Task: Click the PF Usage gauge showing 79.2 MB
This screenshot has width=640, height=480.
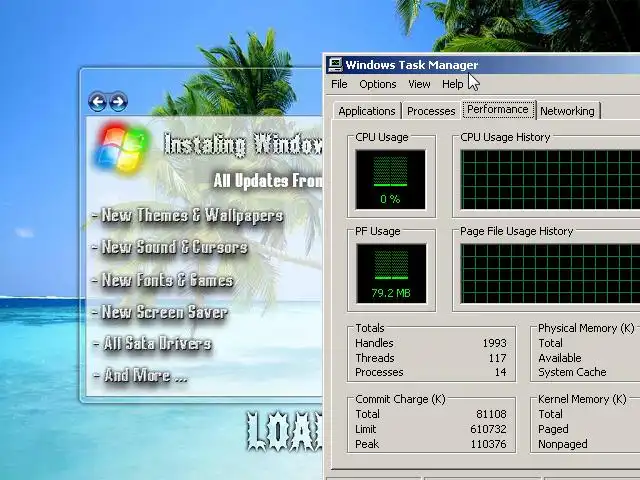Action: 391,273
